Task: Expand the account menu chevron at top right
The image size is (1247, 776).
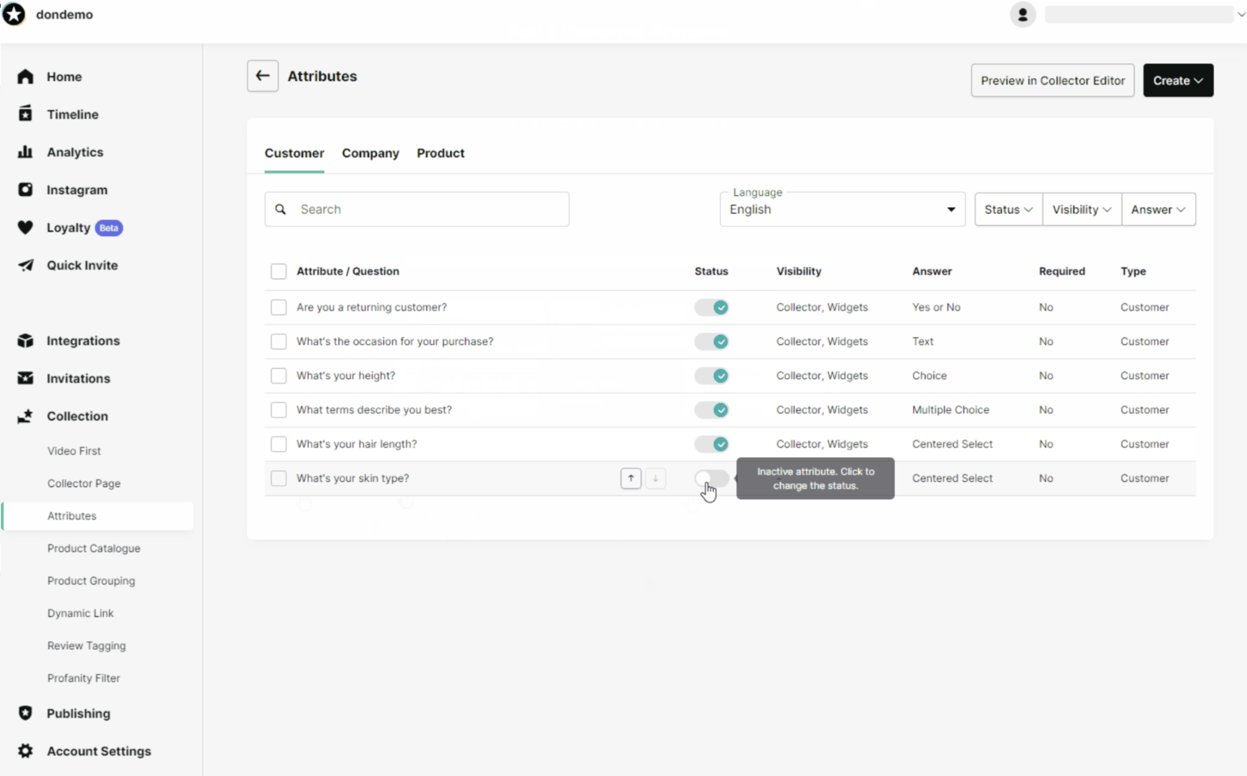Action: (1241, 15)
